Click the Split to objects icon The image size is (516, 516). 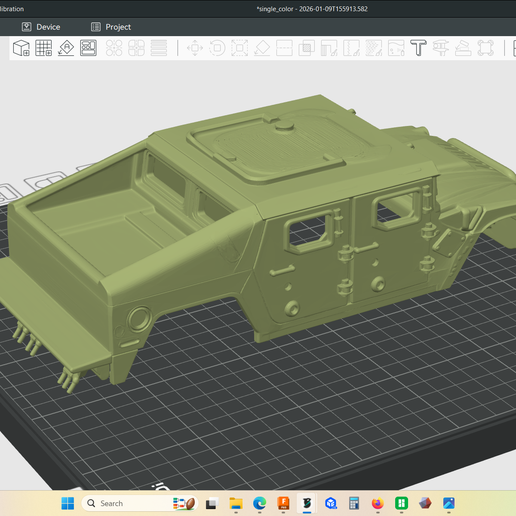click(x=114, y=48)
